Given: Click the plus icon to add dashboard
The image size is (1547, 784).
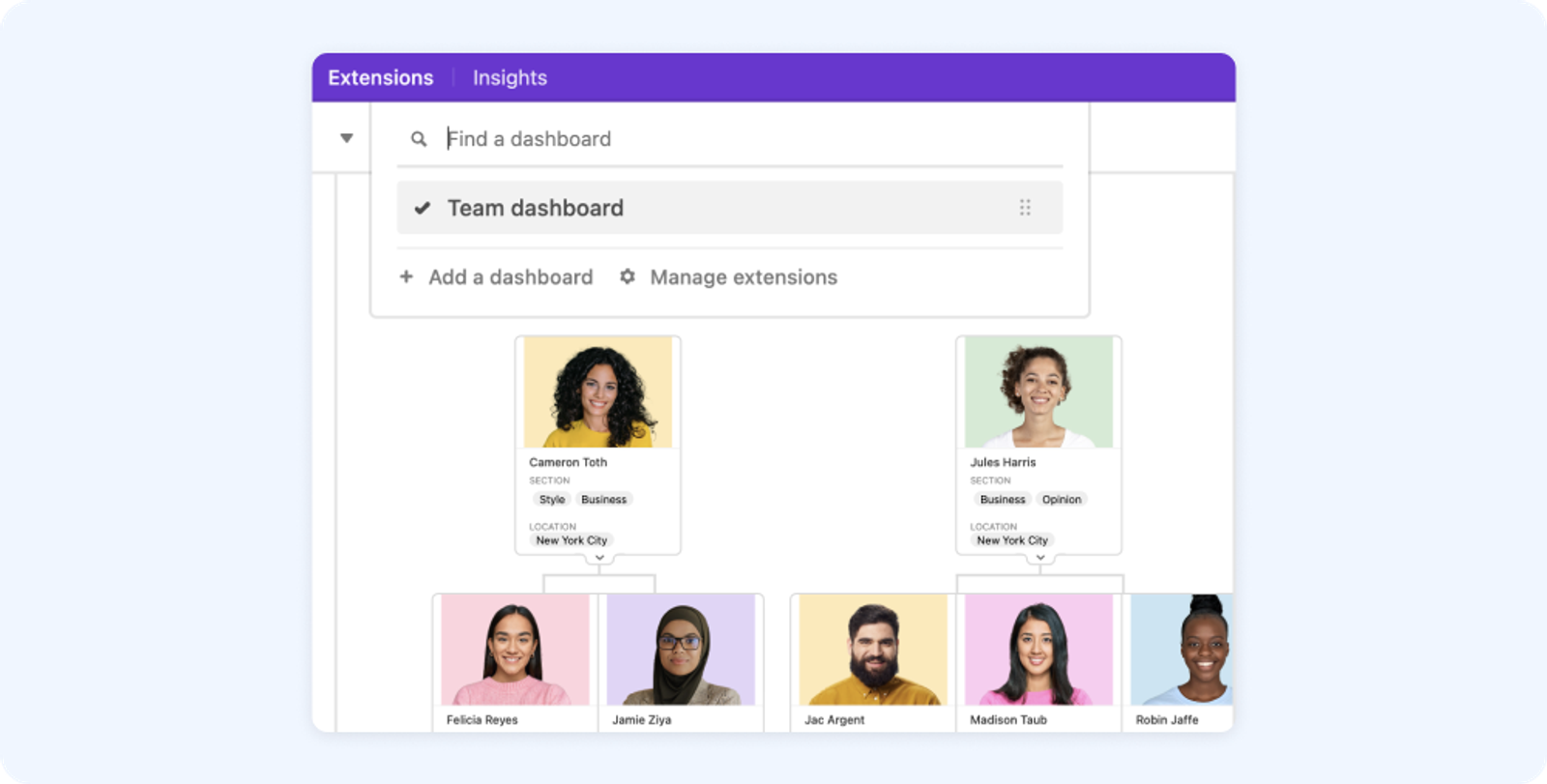Looking at the screenshot, I should [x=406, y=277].
